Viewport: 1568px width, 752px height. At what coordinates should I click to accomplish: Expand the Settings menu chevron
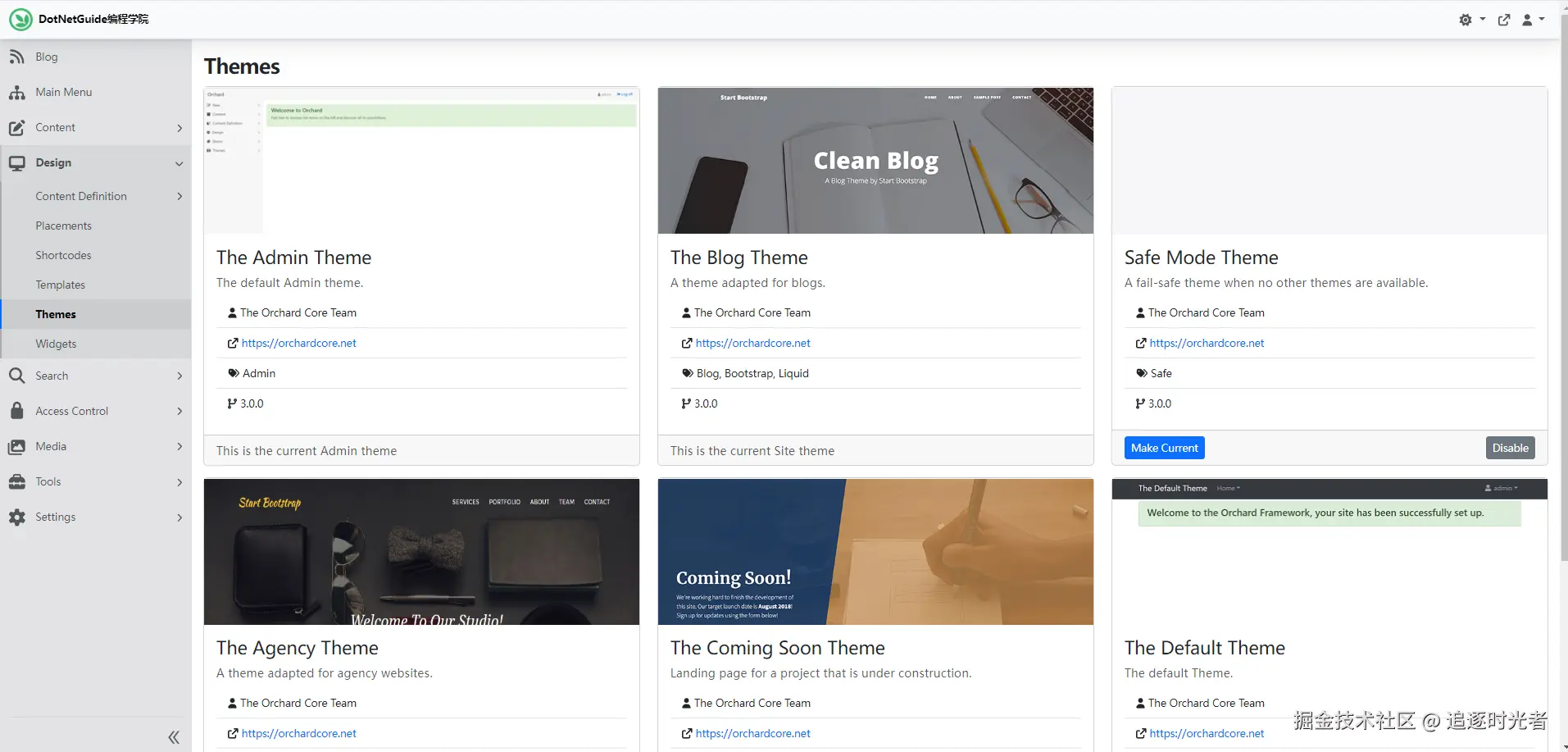(179, 517)
